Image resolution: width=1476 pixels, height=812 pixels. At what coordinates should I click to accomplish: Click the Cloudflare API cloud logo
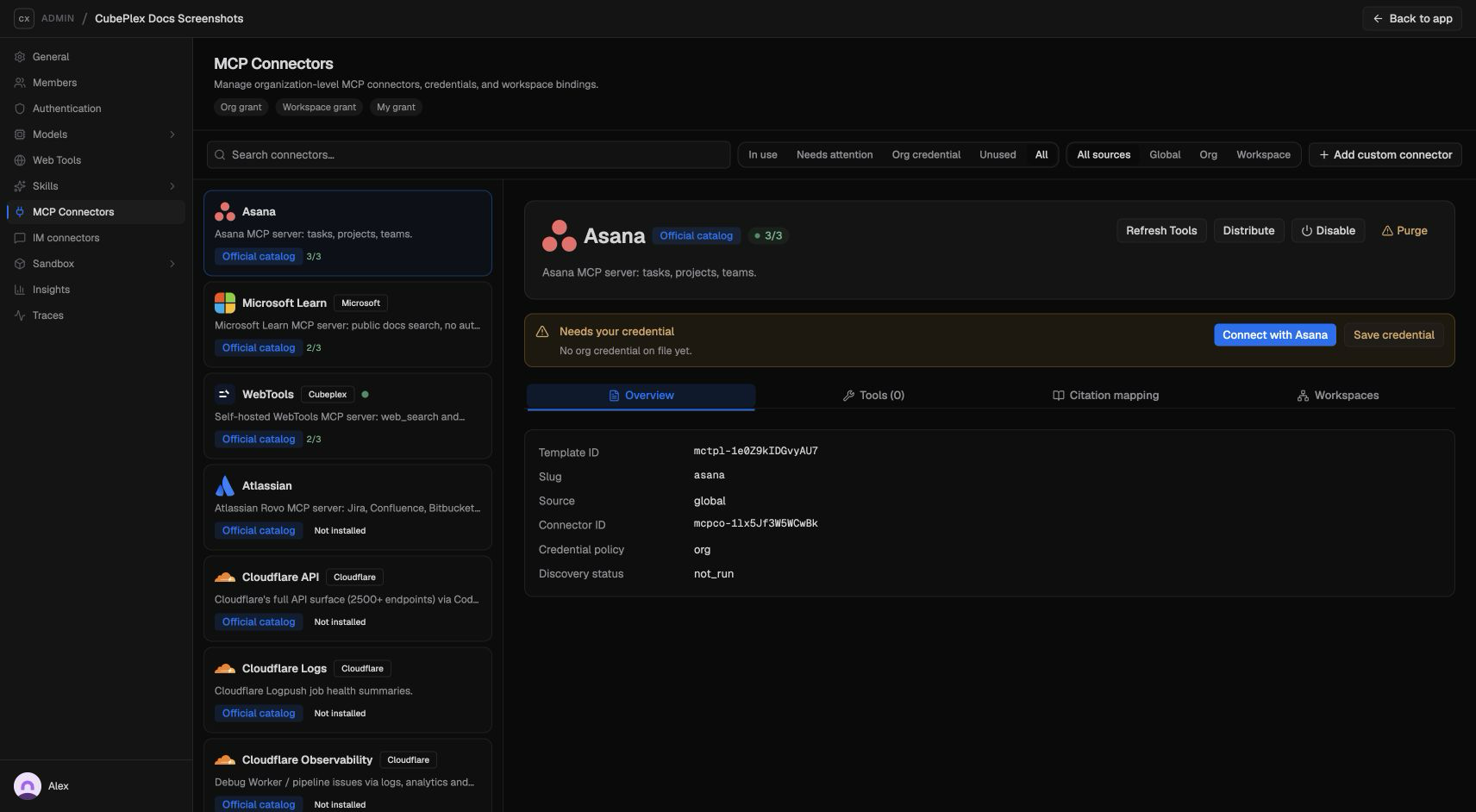tap(225, 577)
